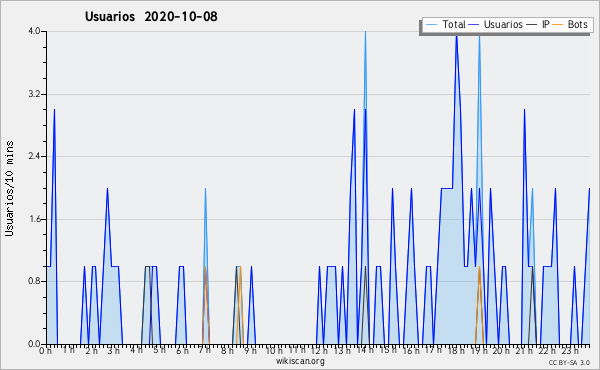Click the '22 h' x-axis label

pyautogui.click(x=546, y=351)
